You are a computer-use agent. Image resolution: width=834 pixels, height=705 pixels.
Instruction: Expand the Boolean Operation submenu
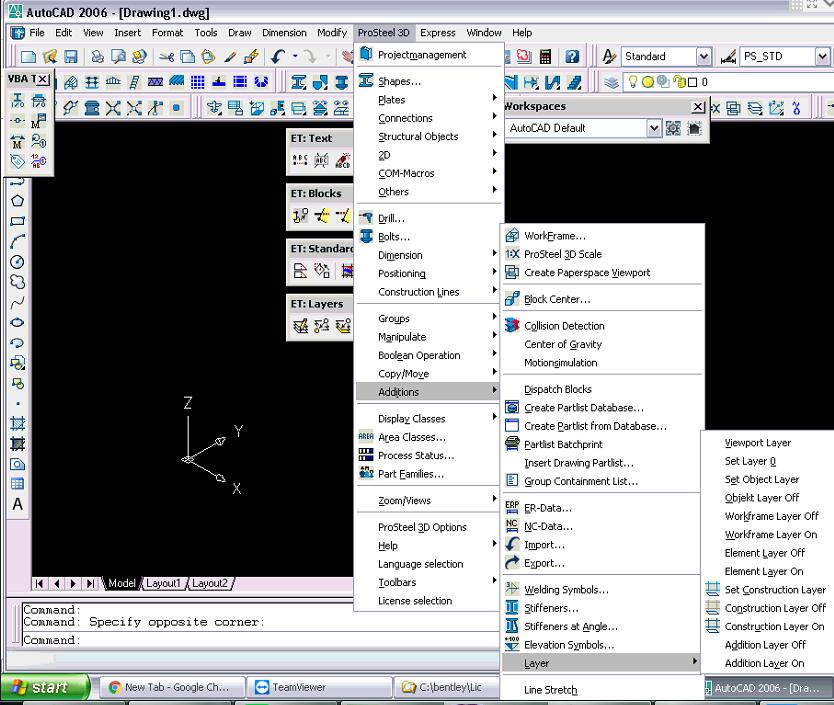pyautogui.click(x=429, y=355)
